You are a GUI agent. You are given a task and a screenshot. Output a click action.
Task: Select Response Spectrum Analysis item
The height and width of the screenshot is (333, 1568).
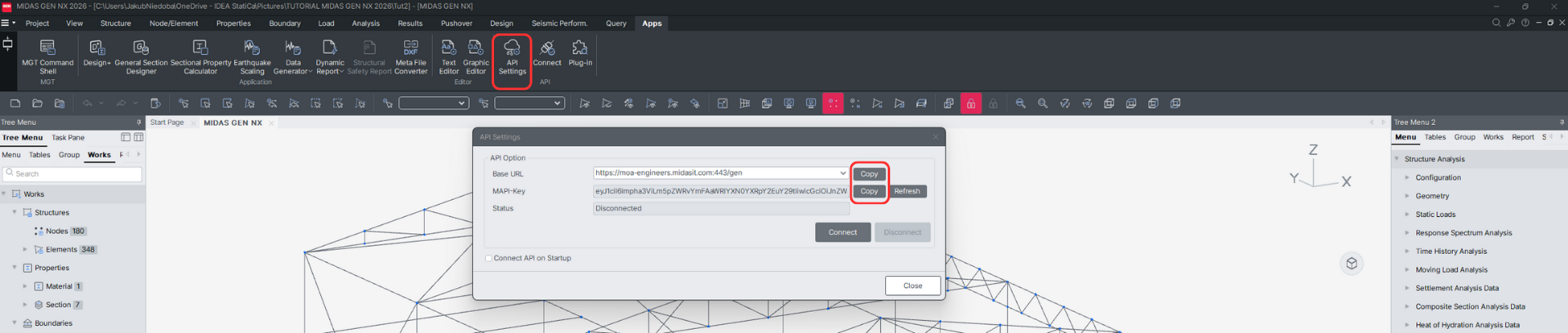point(1463,233)
